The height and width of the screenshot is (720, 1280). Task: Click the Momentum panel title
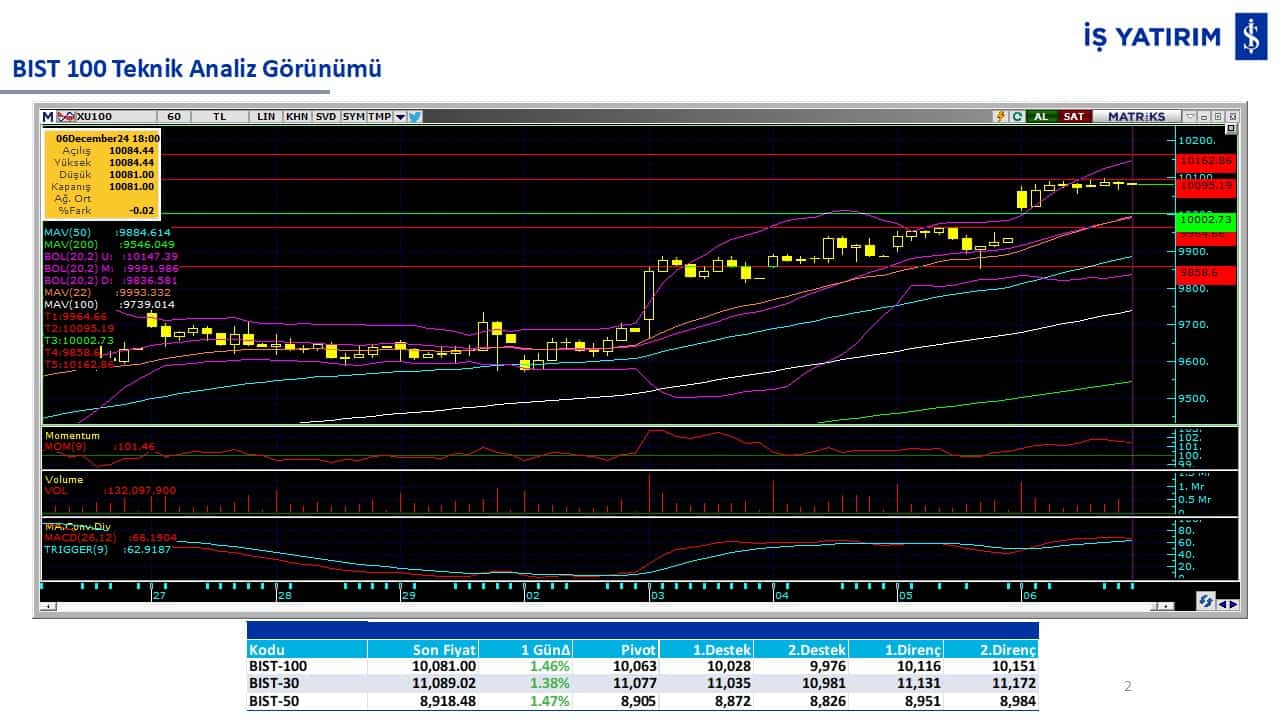pyautogui.click(x=72, y=436)
